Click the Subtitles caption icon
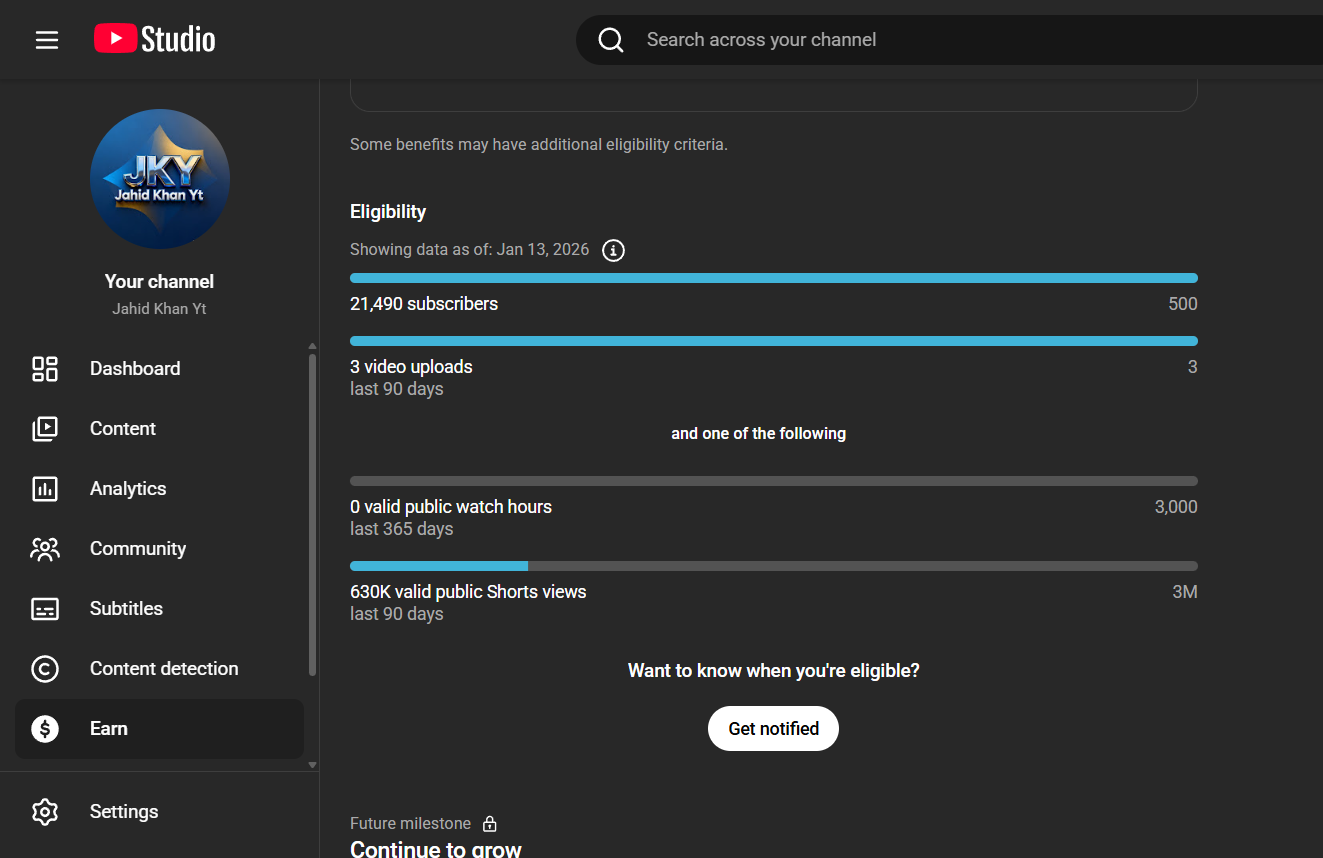 pyautogui.click(x=45, y=609)
